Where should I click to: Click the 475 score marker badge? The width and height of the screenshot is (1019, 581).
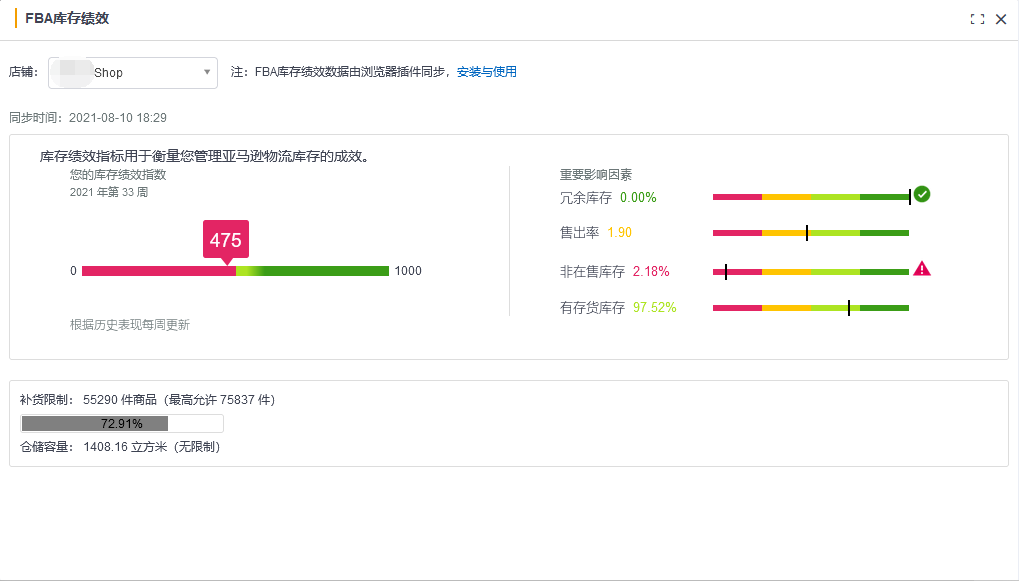[x=225, y=240]
